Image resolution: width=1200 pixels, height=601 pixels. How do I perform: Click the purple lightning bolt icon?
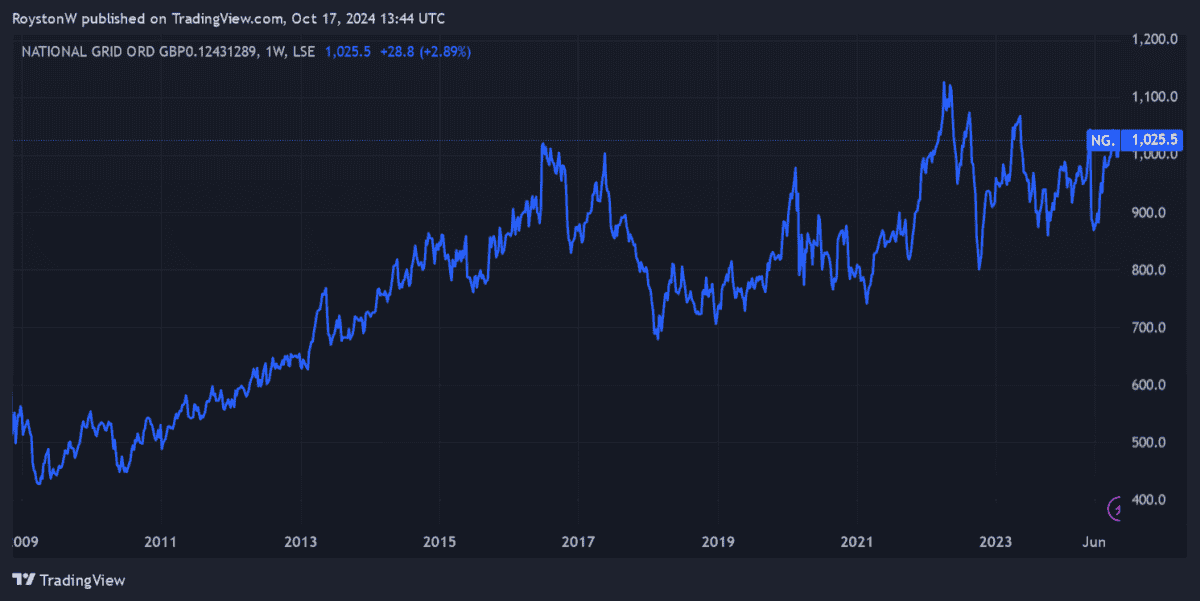[x=1116, y=509]
